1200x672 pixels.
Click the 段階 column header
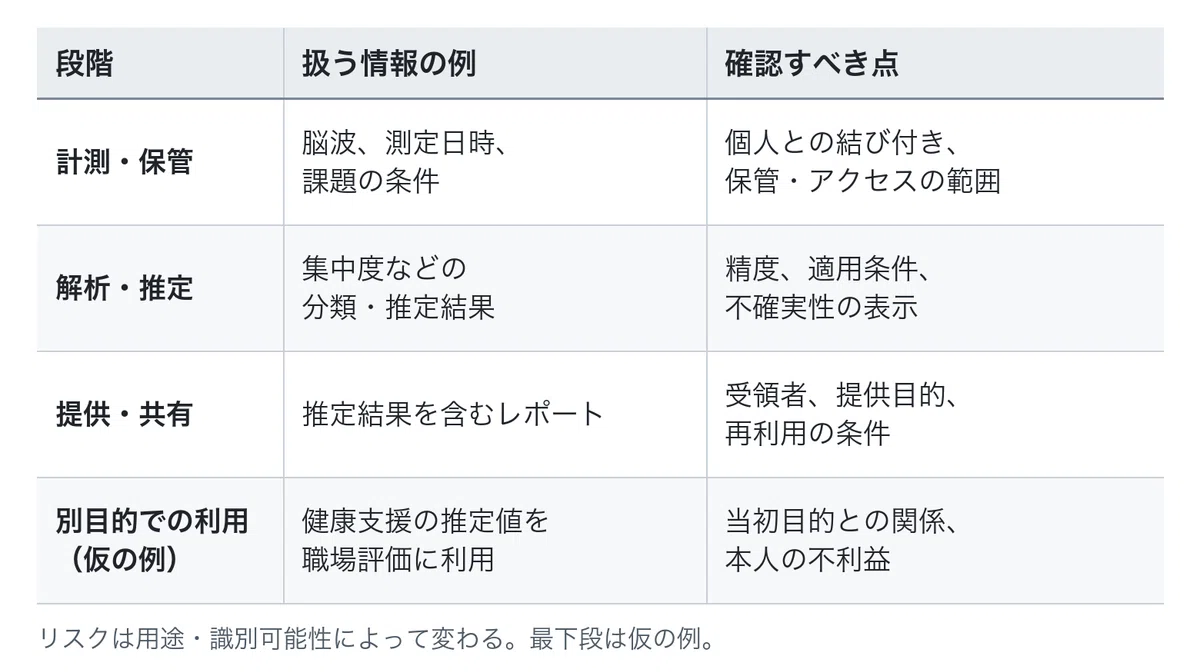85,63
